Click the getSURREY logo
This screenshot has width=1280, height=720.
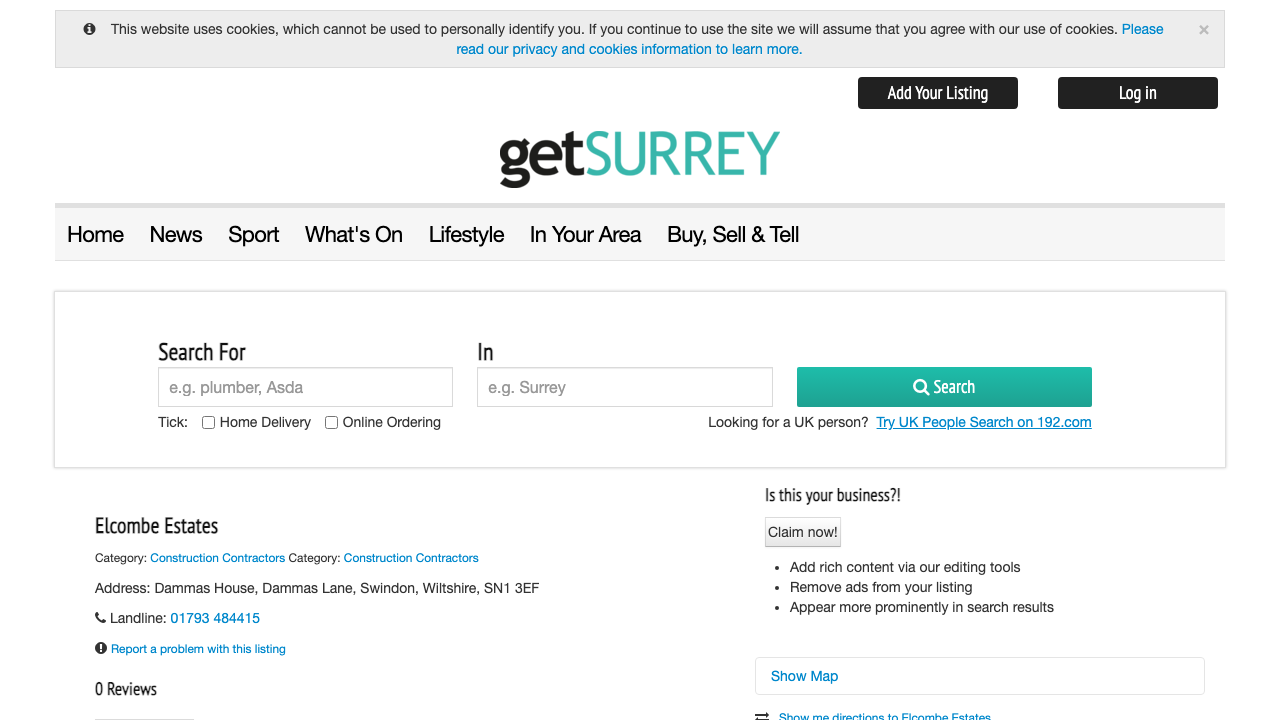[639, 157]
